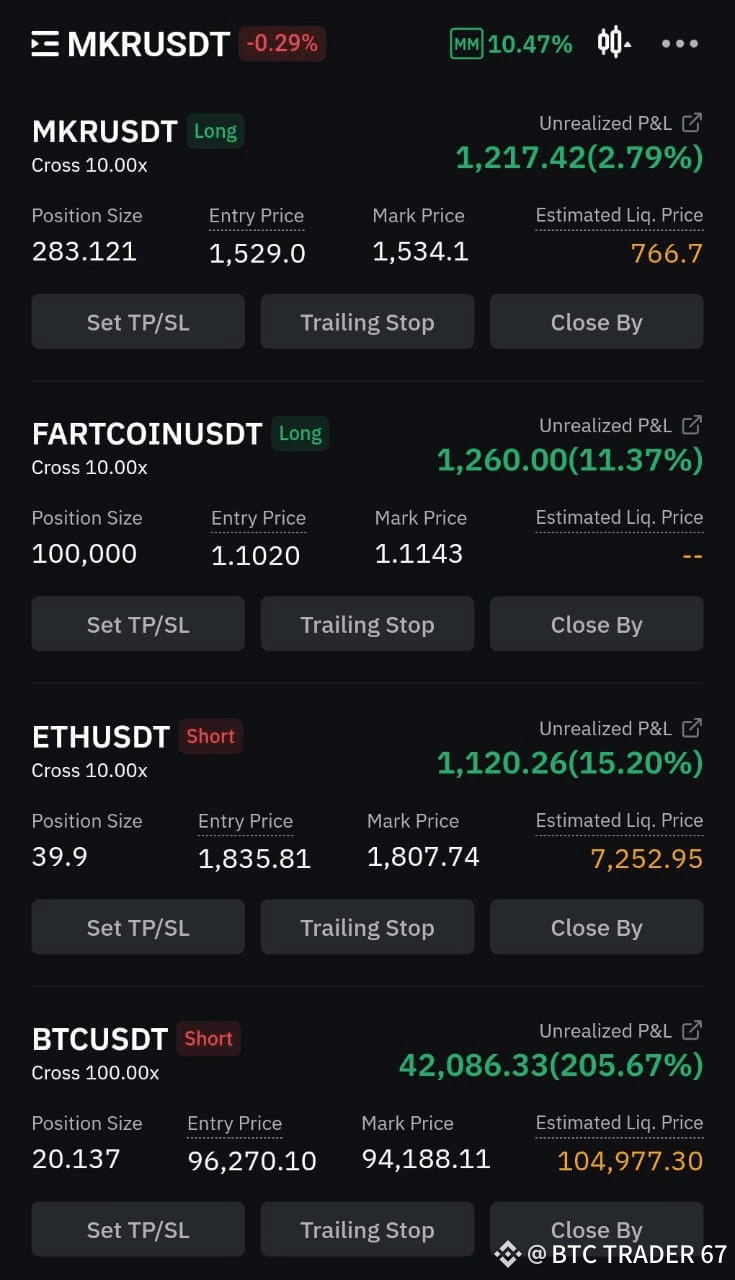Image resolution: width=735 pixels, height=1280 pixels.
Task: Share MKRUSDT unrealized P&L icon
Action: [691, 123]
